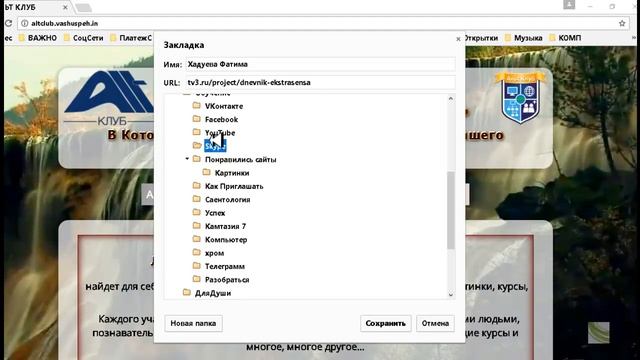Click folder icon next to Картинки
Viewport: 640px width, 360px height.
click(207, 172)
